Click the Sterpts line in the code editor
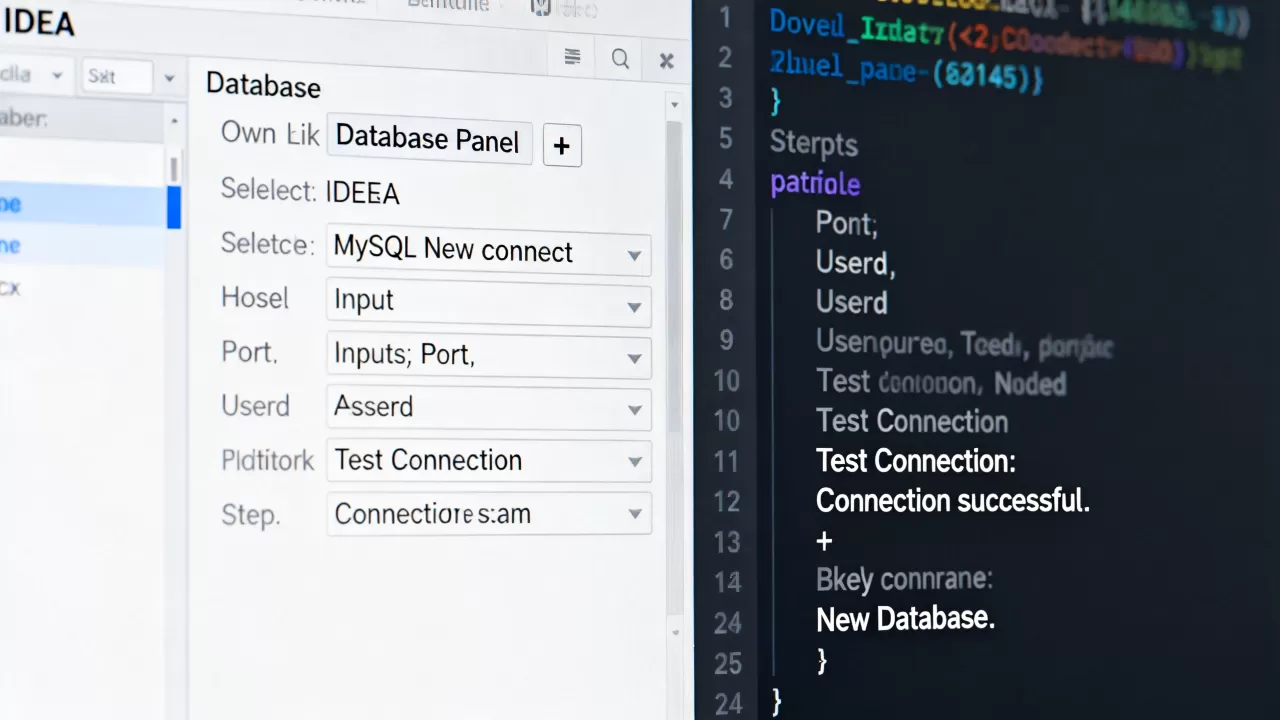Screen dimensions: 1280x720 tap(814, 144)
